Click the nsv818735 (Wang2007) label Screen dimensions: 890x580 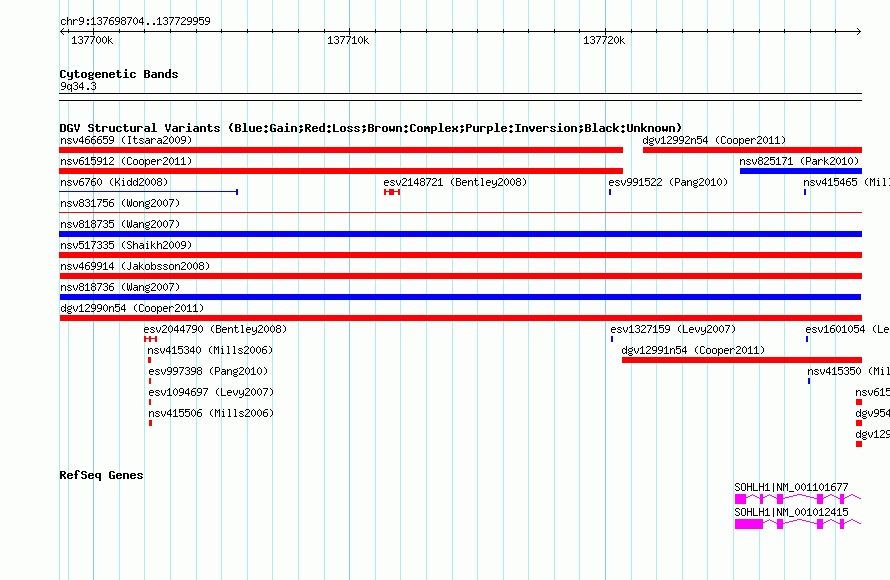click(x=120, y=224)
